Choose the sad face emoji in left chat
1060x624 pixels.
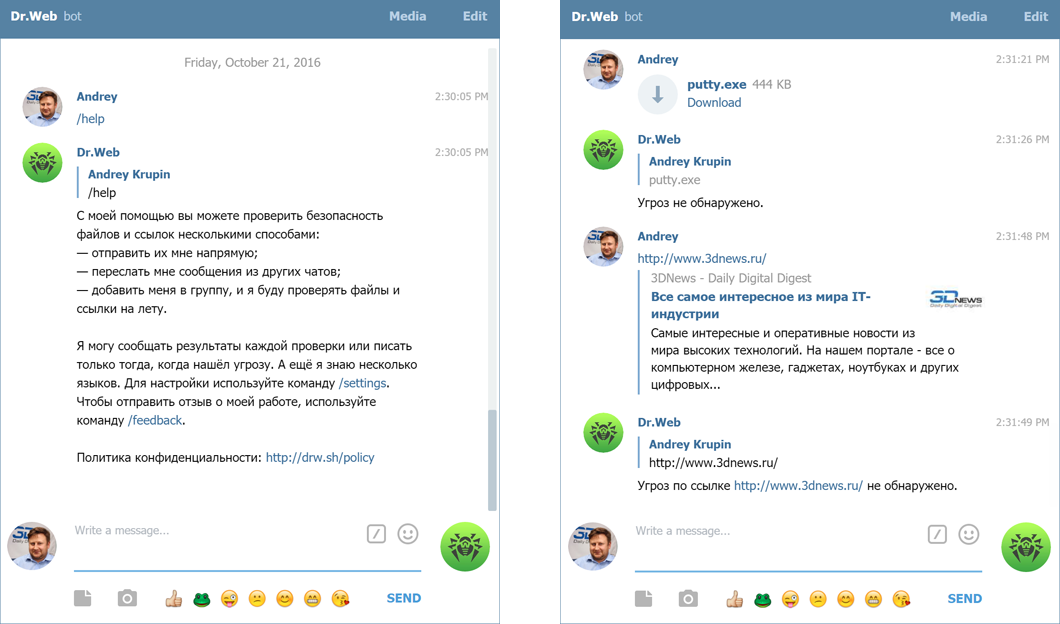(257, 598)
